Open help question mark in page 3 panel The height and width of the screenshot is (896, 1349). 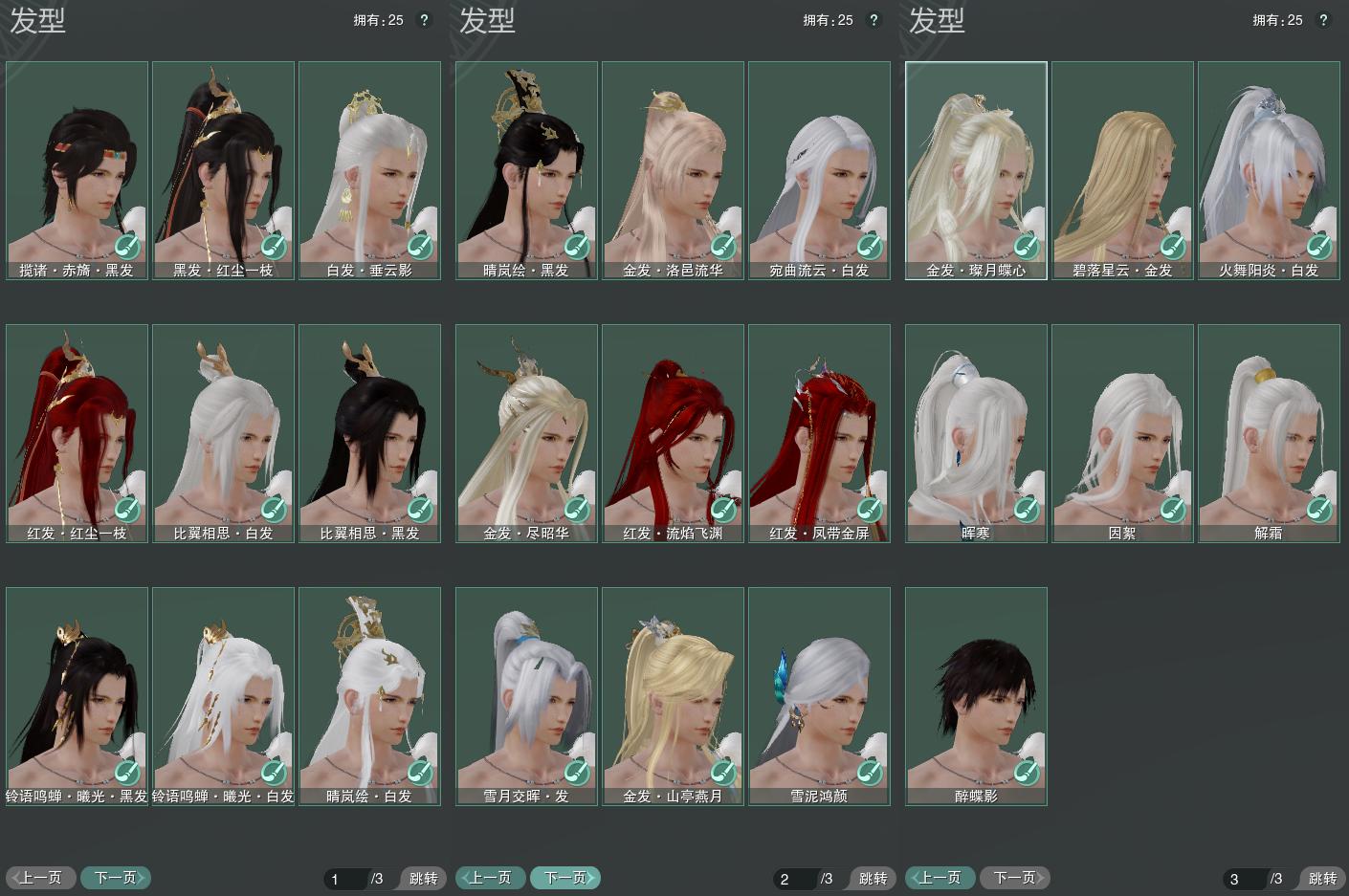click(1323, 20)
